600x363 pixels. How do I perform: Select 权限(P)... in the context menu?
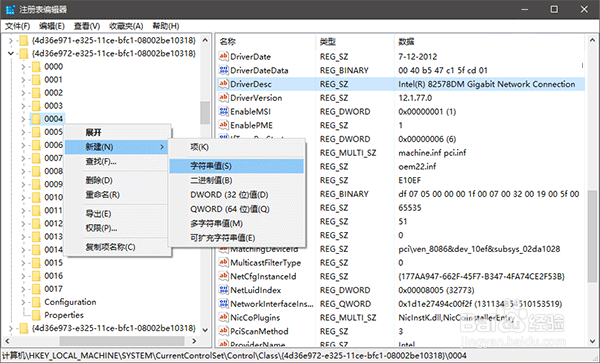click(117, 228)
